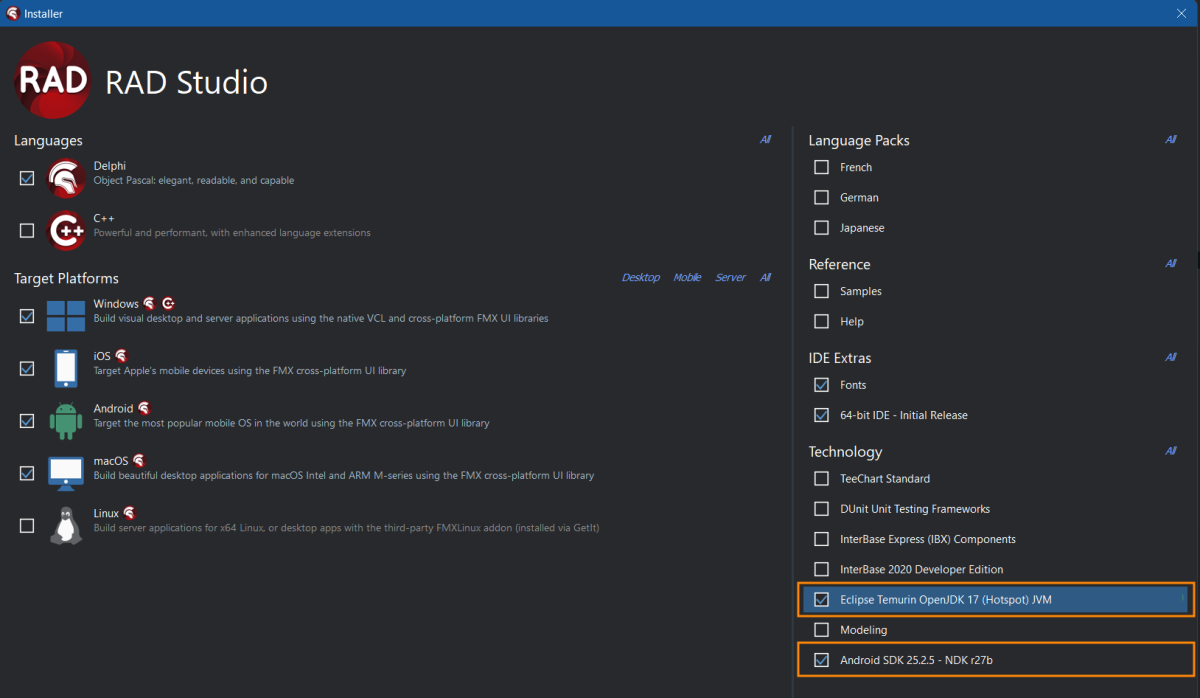The width and height of the screenshot is (1200, 698).
Task: Select All link for Reference
Action: tap(1170, 264)
